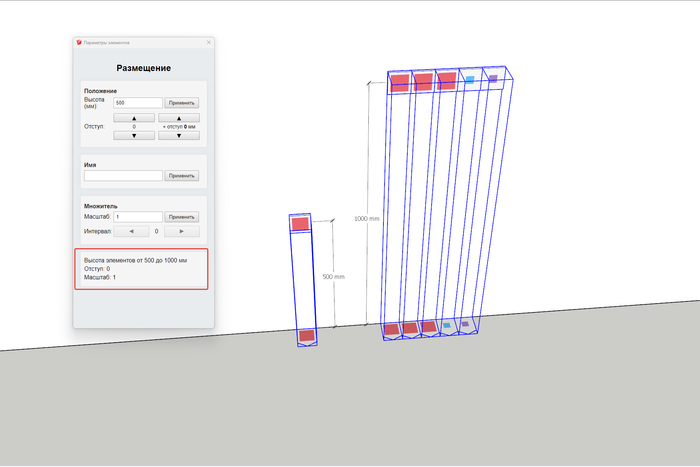Click the offset increase up-arrow button

135,118
